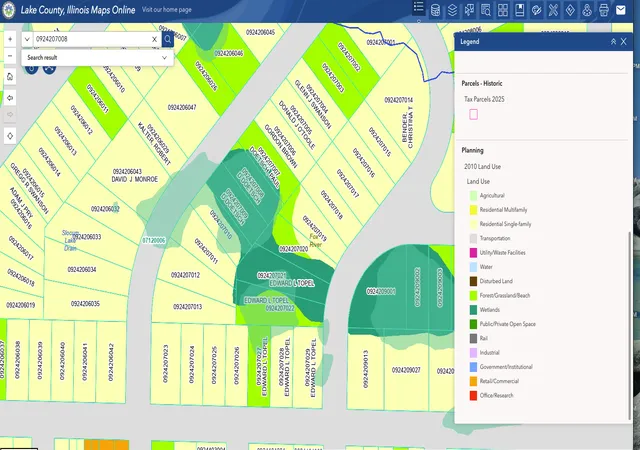This screenshot has width=640, height=450.
Task: Select 'Public/Private Open Space' legend label
Action: click(x=507, y=324)
